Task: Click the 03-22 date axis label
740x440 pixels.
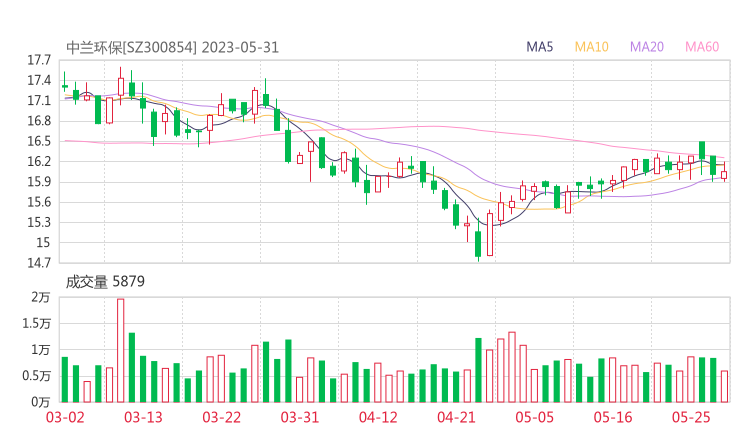Action: [x=222, y=417]
